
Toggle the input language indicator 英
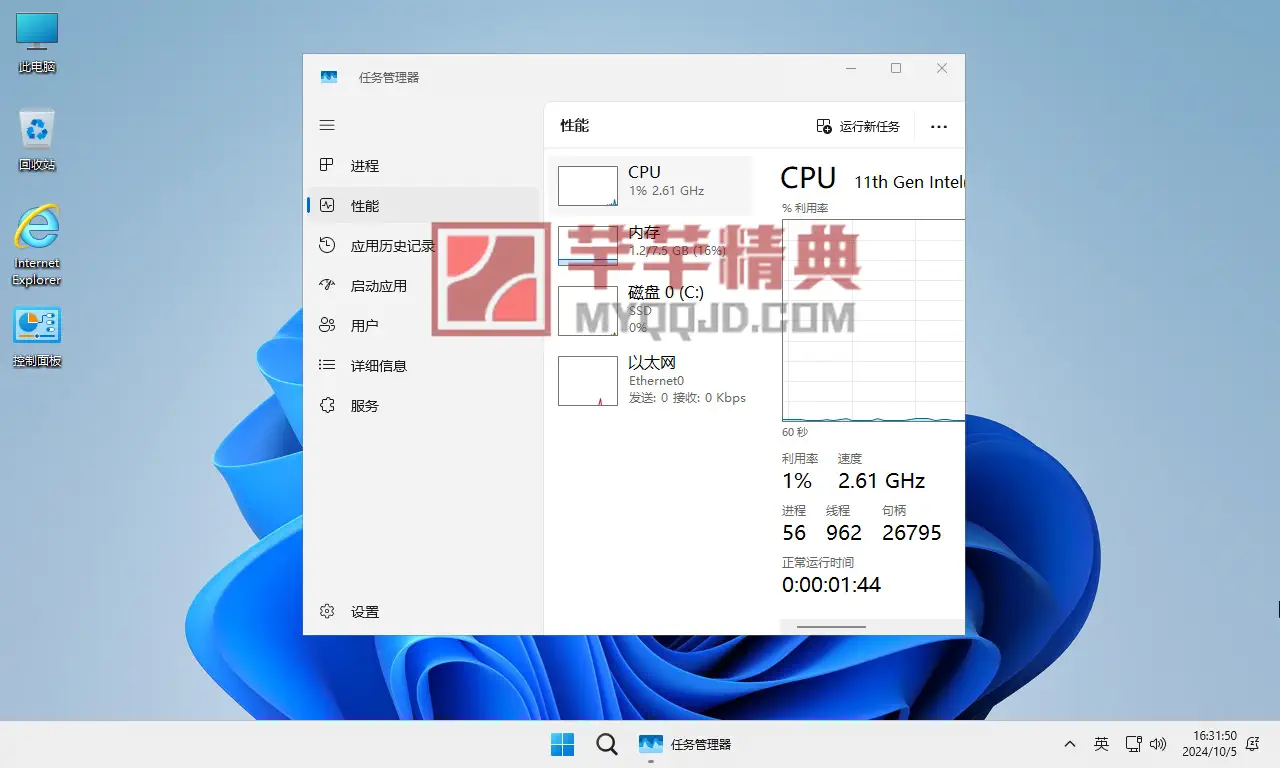pyautogui.click(x=1101, y=744)
